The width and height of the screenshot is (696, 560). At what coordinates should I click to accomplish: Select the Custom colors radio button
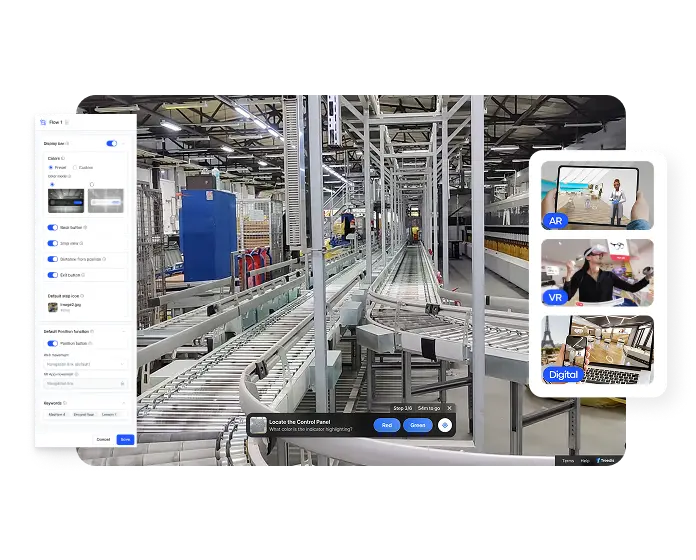75,168
